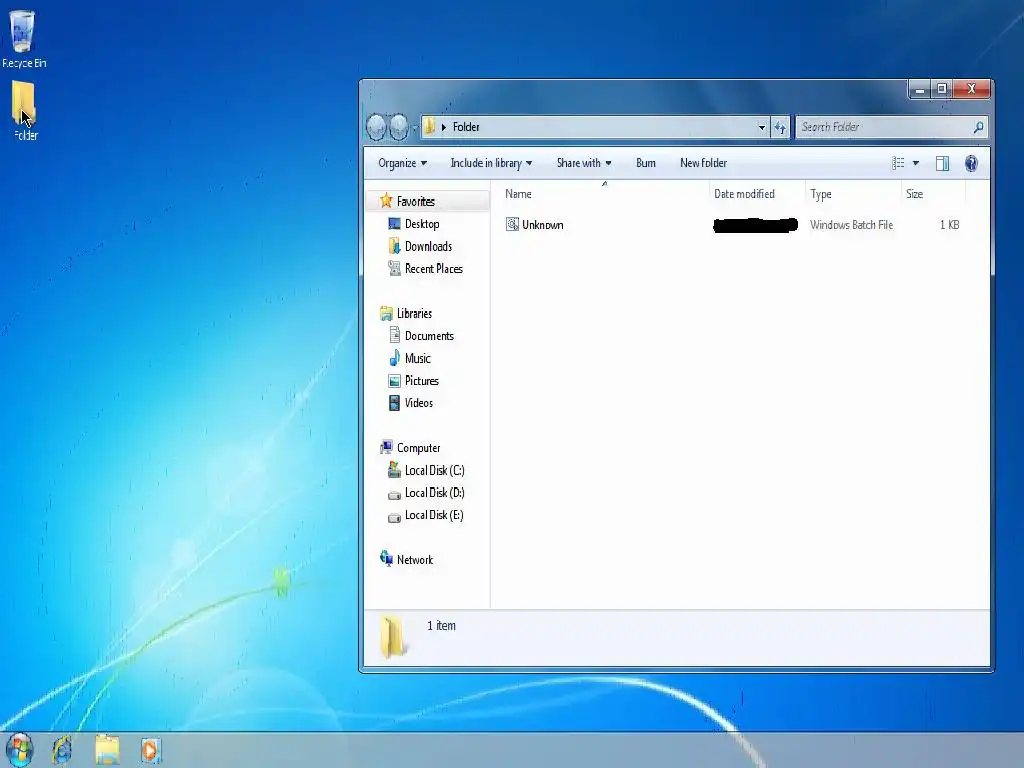Click the Local Disk (C:) drive icon
Viewport: 1024px width, 768px height.
[394, 470]
